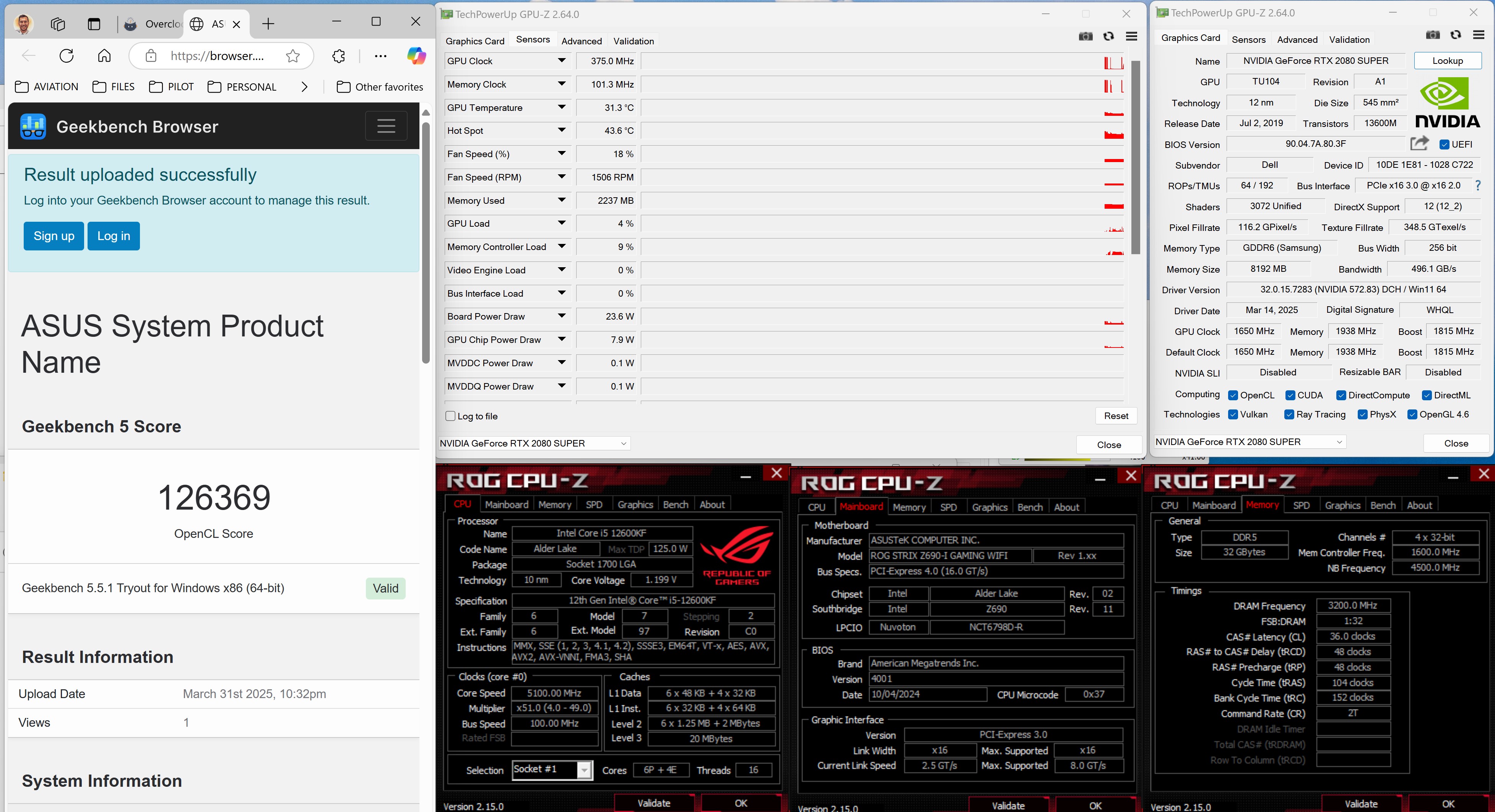The width and height of the screenshot is (1495, 812).
Task: Click the GPU-Z Sensors list scrollbar
Action: point(1135,157)
